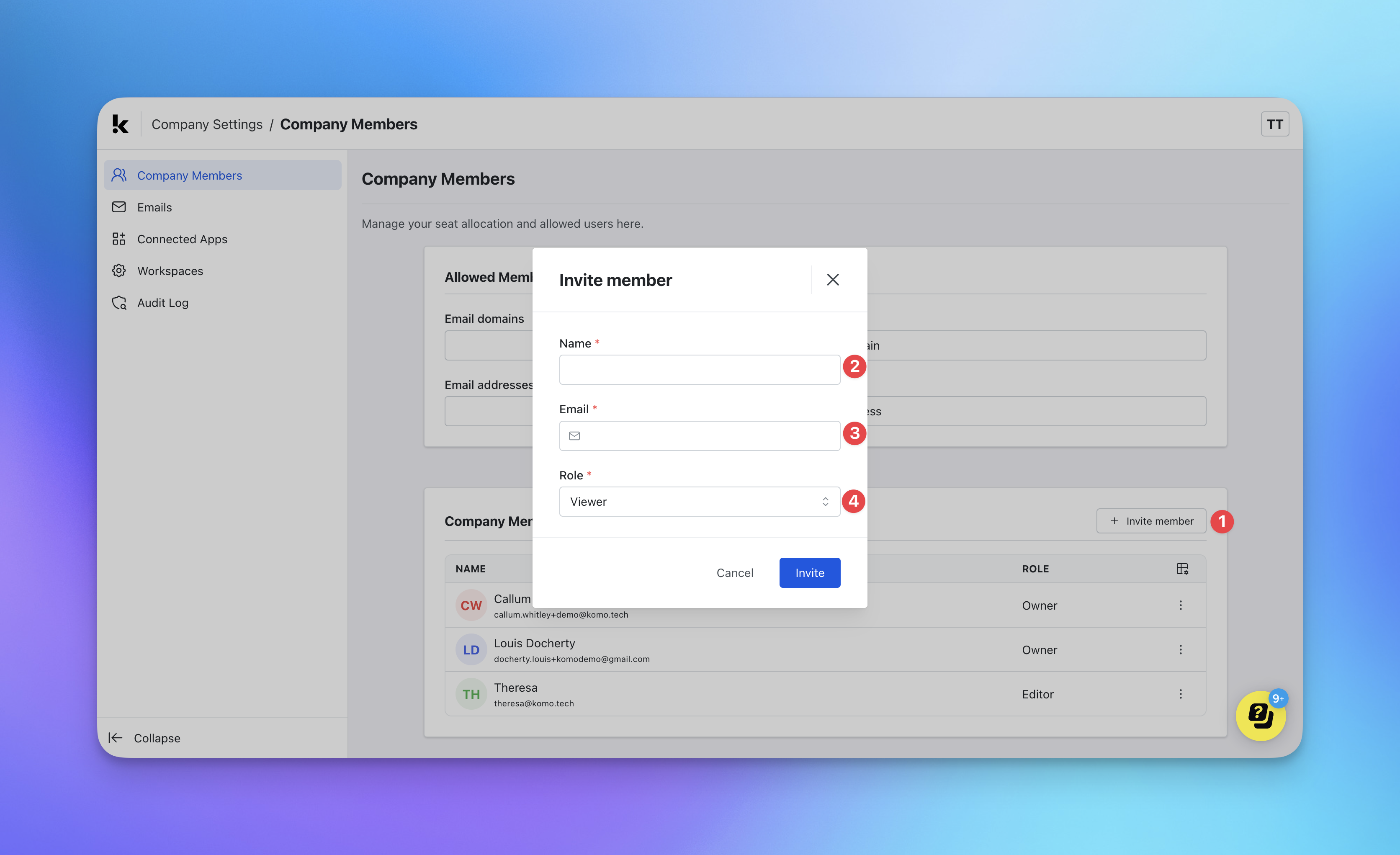Click the Komo logo icon
Image resolution: width=1400 pixels, height=855 pixels.
pos(120,124)
